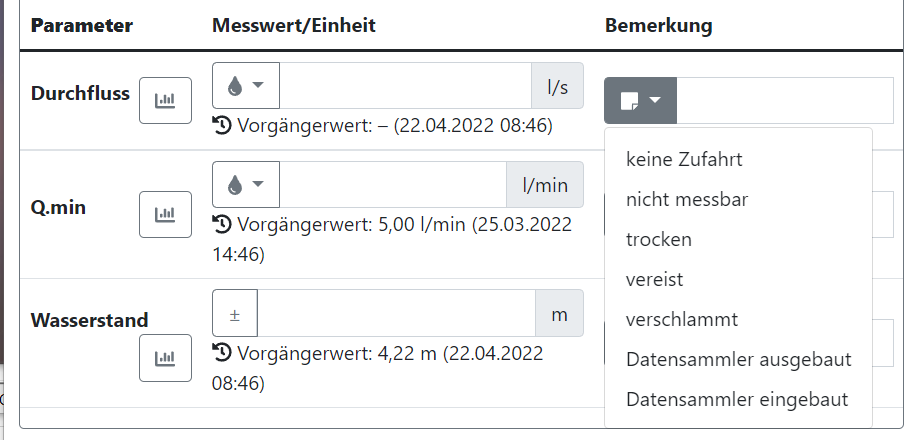918x440 pixels.
Task: Click the Durchfluss Bemerkung text field
Action: coord(785,101)
